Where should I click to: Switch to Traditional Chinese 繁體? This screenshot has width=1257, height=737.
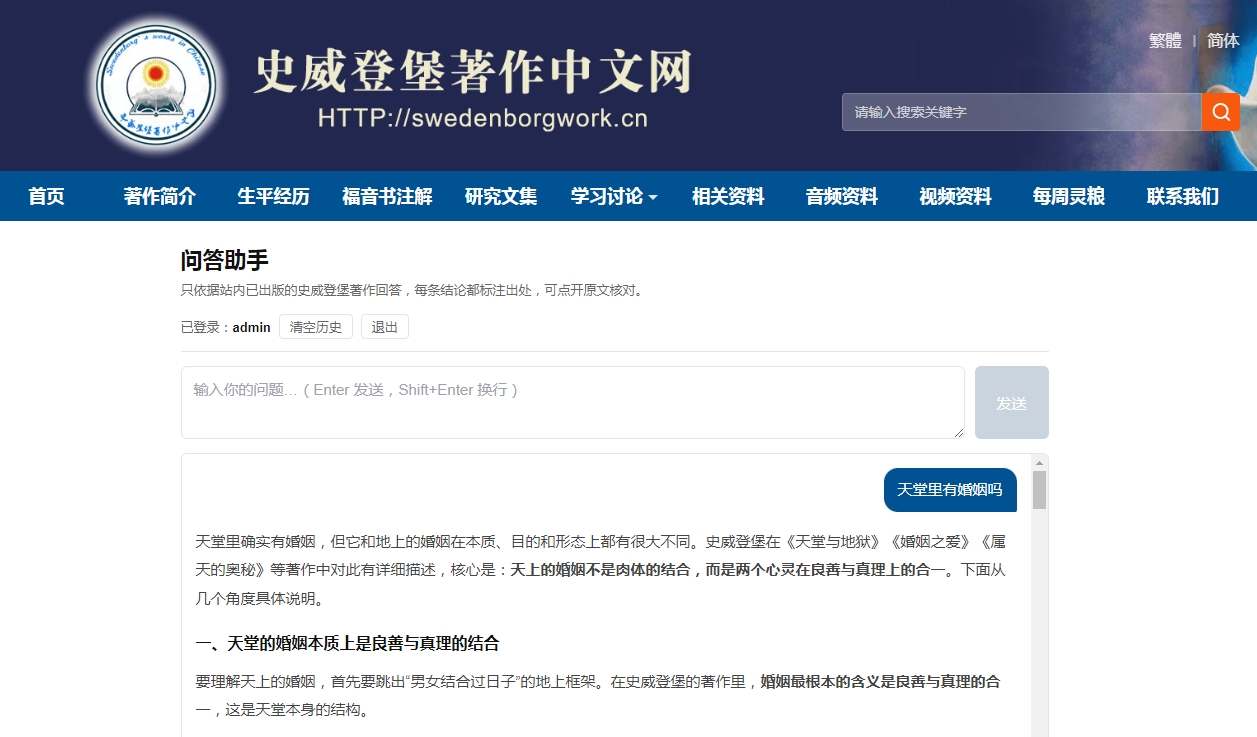(1165, 41)
